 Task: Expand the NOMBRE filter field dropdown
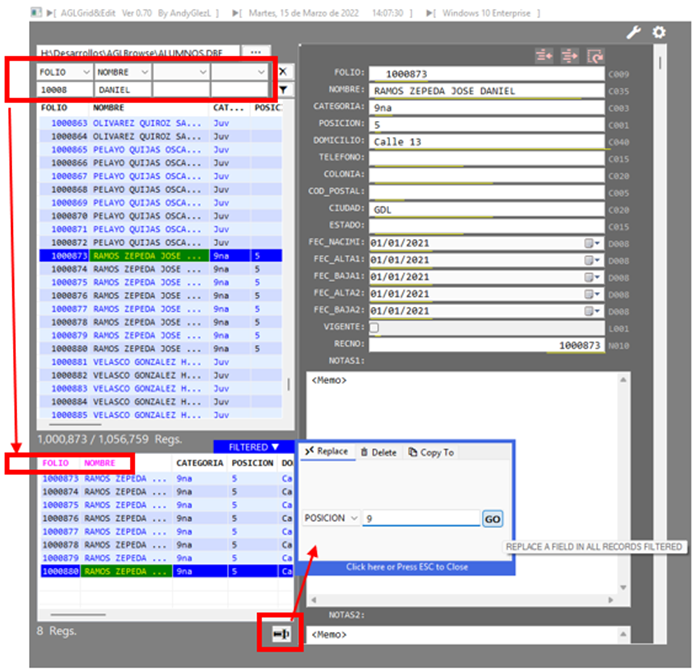coord(143,72)
